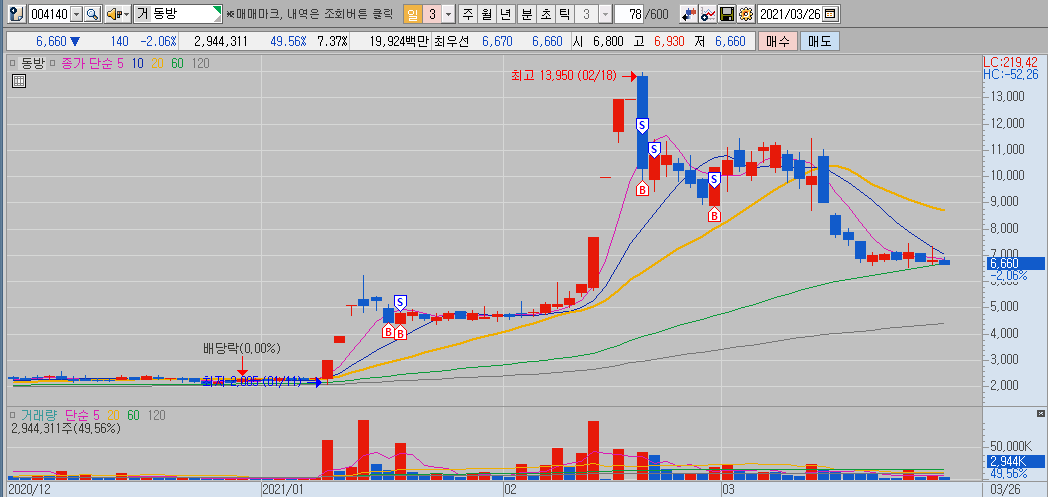Switch to second 초 chart
This screenshot has height=497, width=1048.
(546, 13)
